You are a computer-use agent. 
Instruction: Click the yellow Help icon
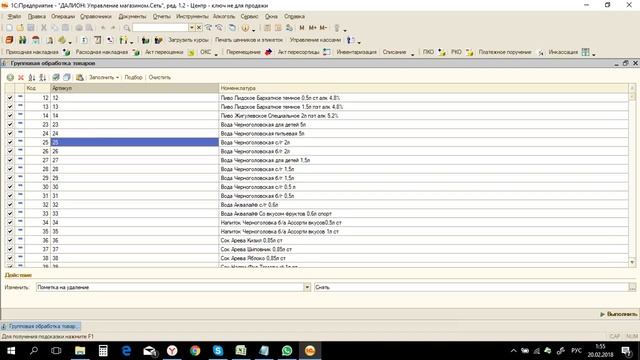coord(245,28)
